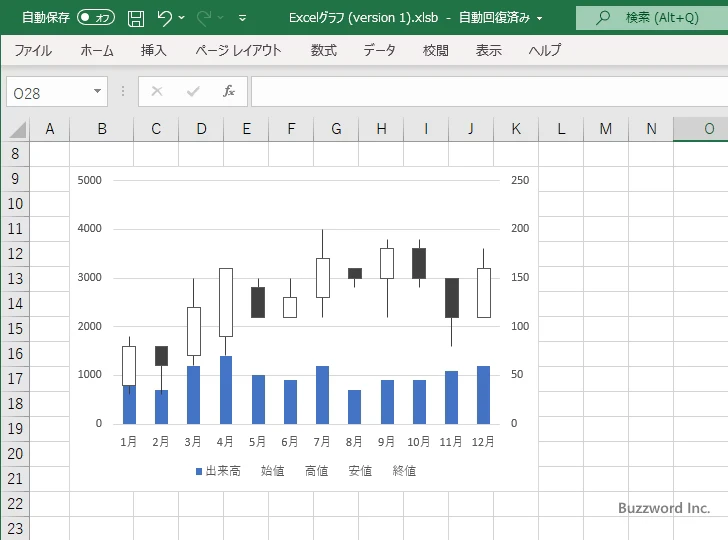This screenshot has height=540, width=728.
Task: Open the ヘルプ tab
Action: [x=545, y=50]
